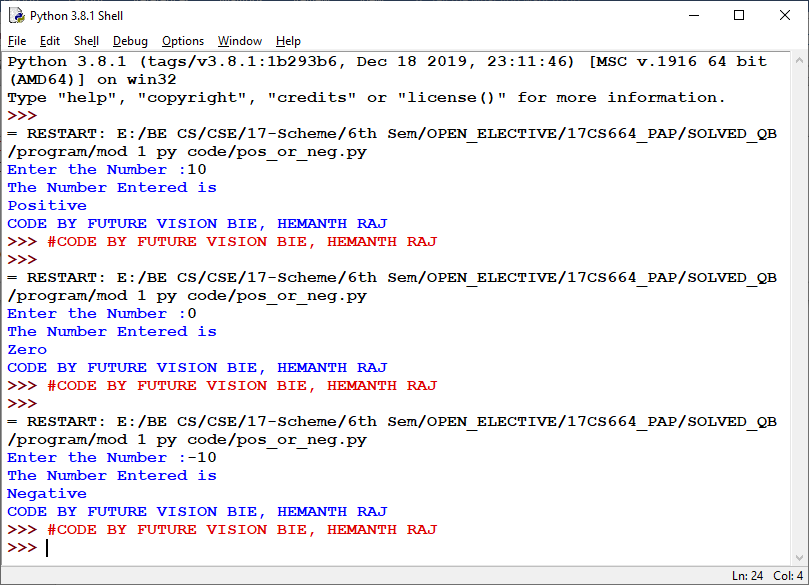The image size is (809, 585).
Task: Click the blue "Zero" output text
Action: [27, 349]
